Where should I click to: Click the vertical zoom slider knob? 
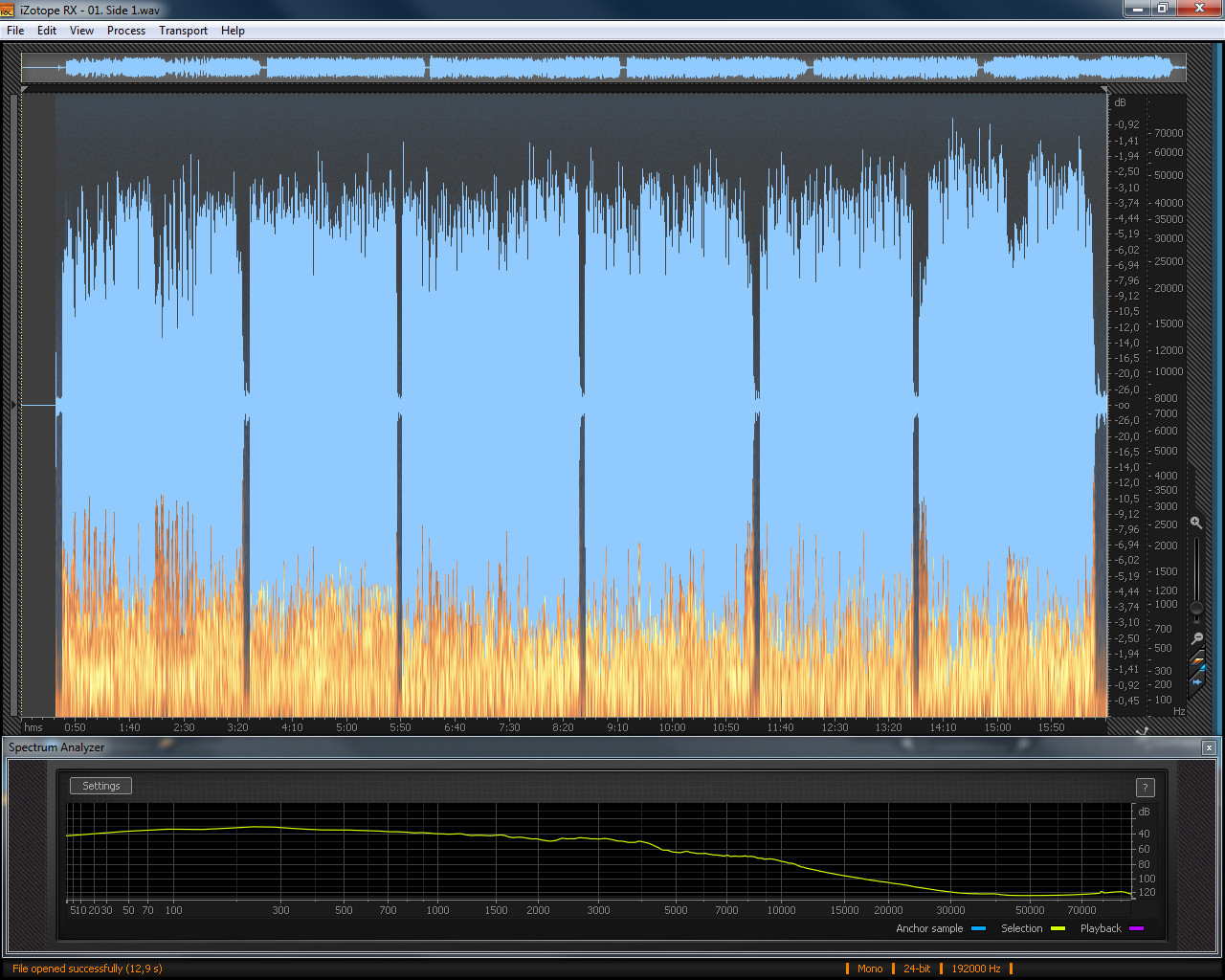tap(1196, 608)
